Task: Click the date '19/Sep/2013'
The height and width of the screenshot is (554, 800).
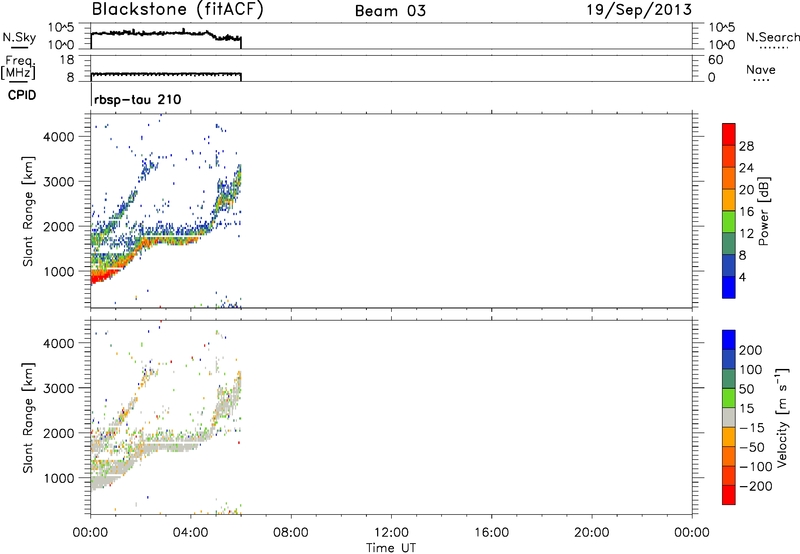Action: pyautogui.click(x=639, y=10)
